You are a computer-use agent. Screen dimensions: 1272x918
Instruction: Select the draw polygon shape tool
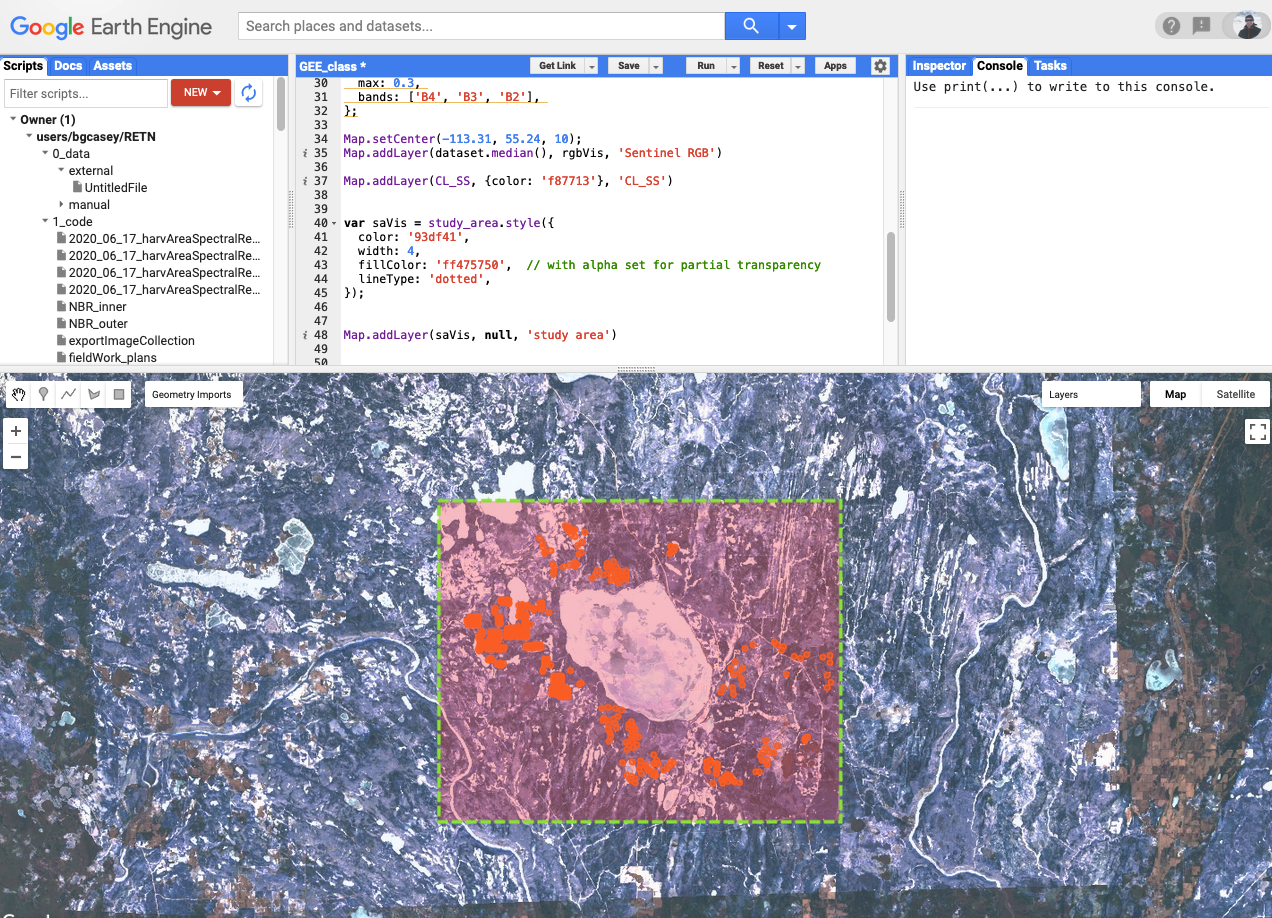coord(94,395)
